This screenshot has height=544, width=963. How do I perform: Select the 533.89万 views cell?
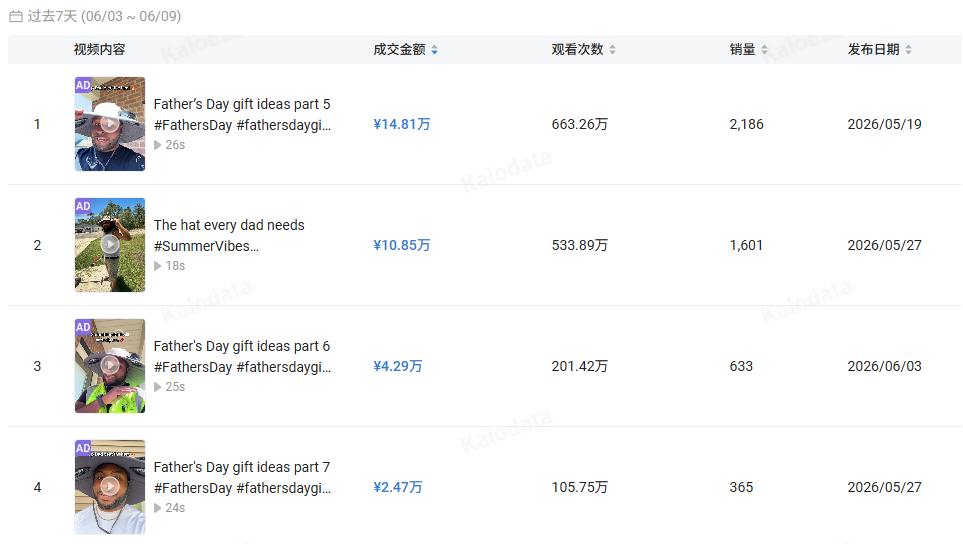click(x=580, y=245)
